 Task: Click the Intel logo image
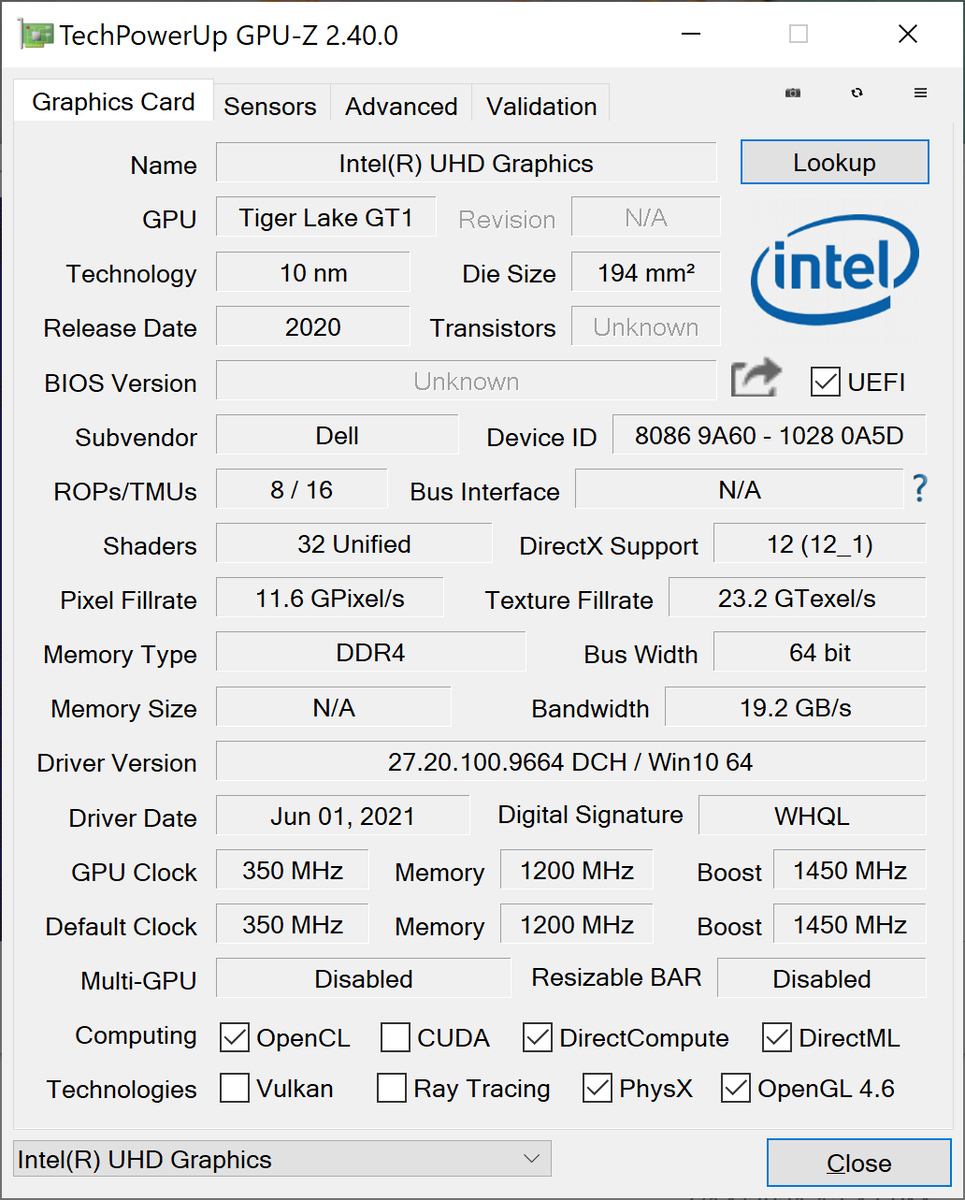[834, 273]
